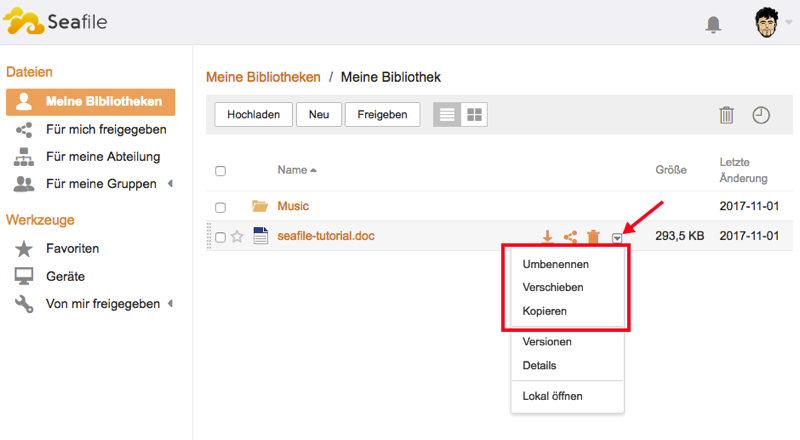Select Kopieren in the file menu
This screenshot has height=440, width=800.
pyautogui.click(x=545, y=311)
